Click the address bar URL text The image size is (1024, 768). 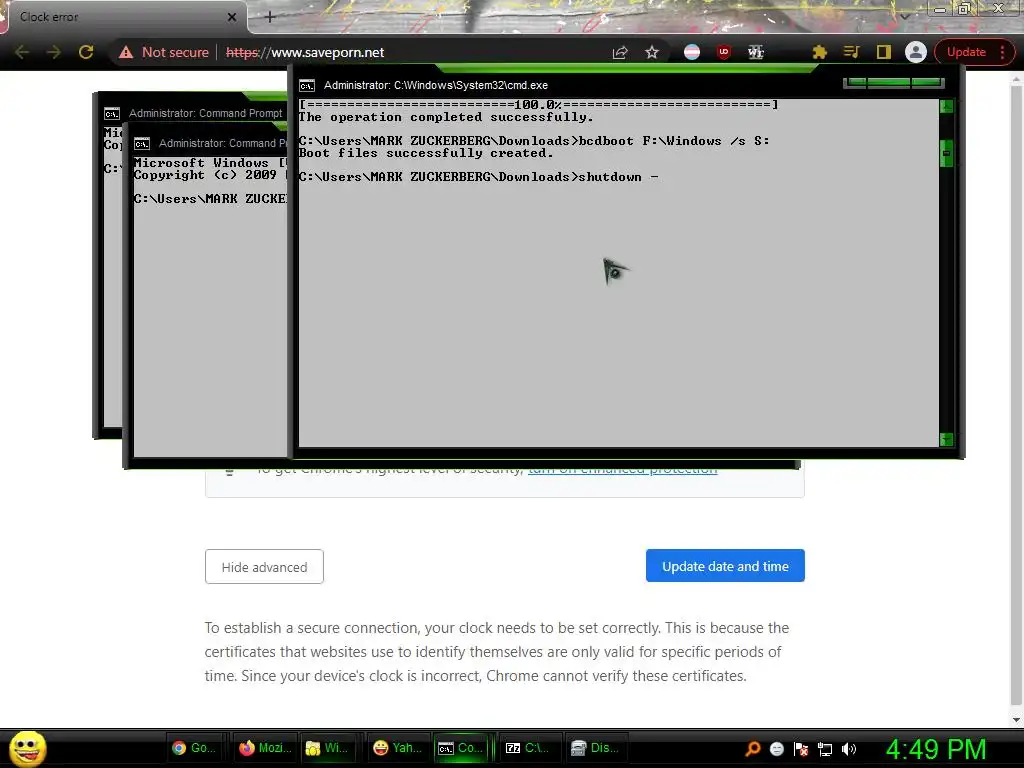[305, 52]
